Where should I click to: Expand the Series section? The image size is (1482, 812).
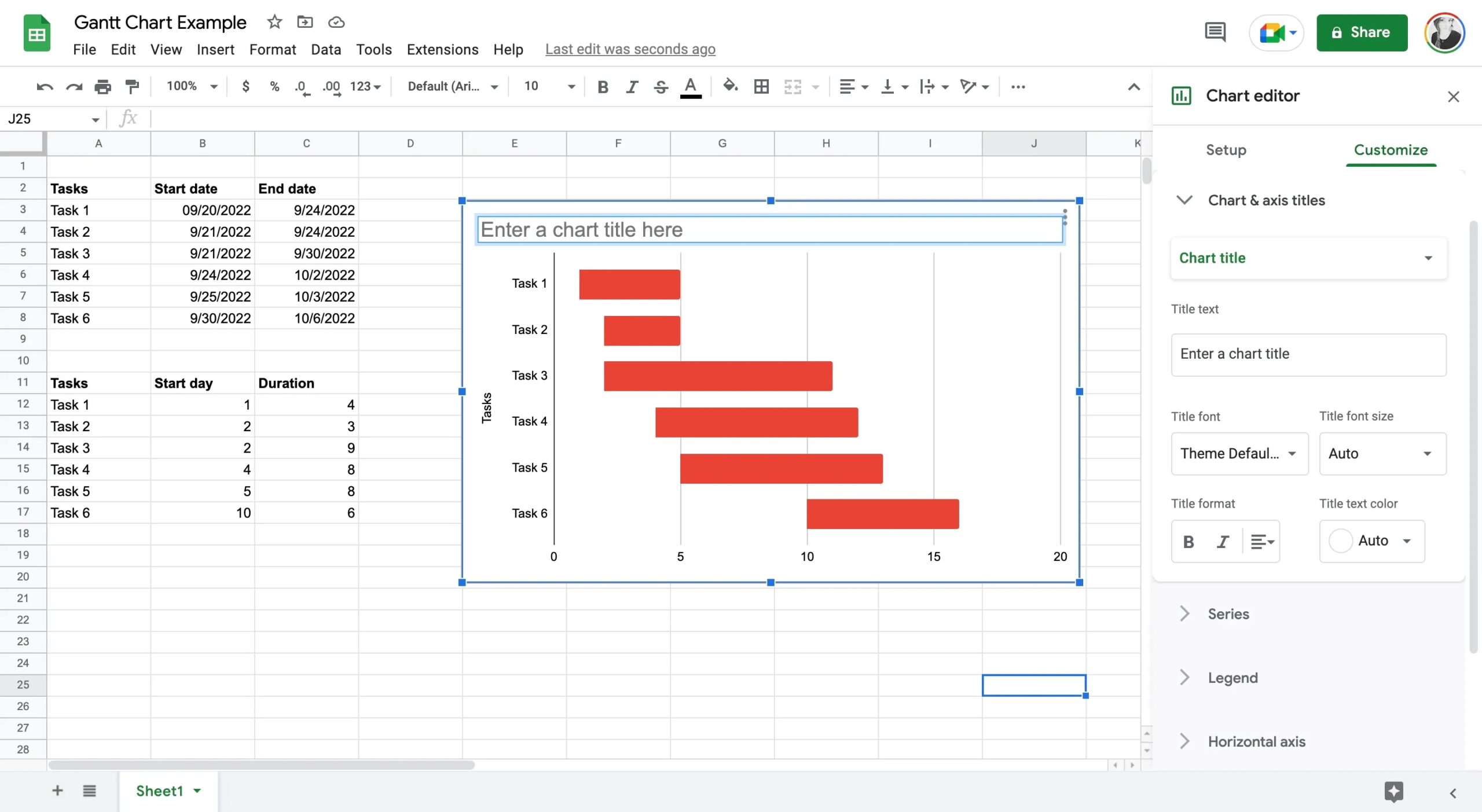tap(1228, 613)
